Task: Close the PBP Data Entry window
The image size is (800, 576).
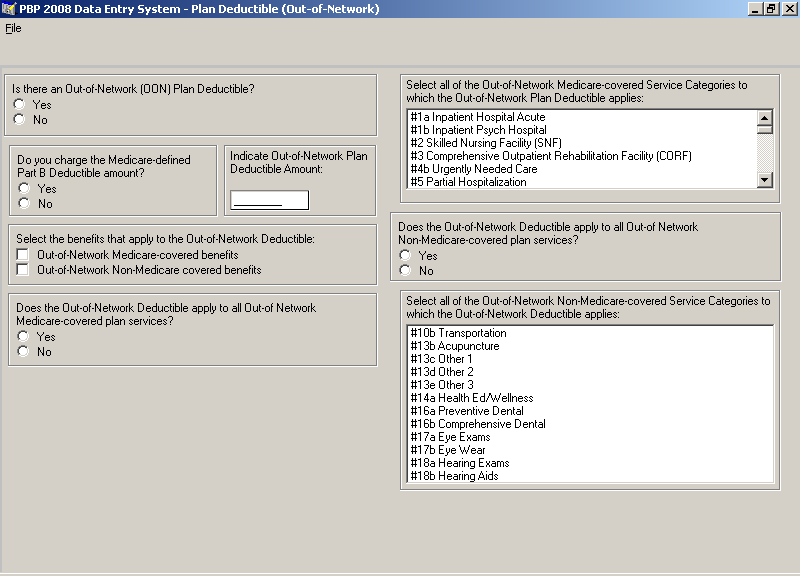Action: (x=789, y=9)
